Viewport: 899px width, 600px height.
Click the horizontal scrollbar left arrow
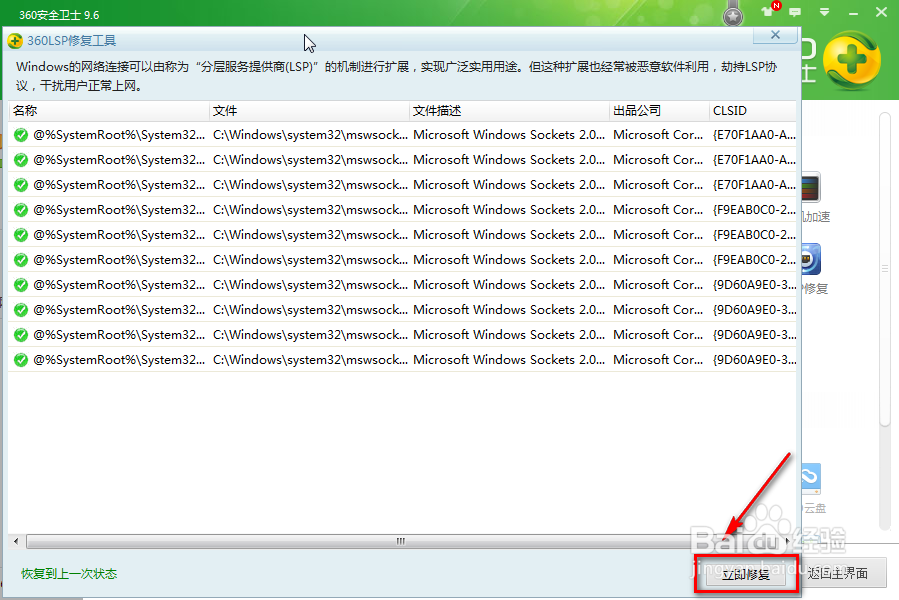click(x=16, y=541)
